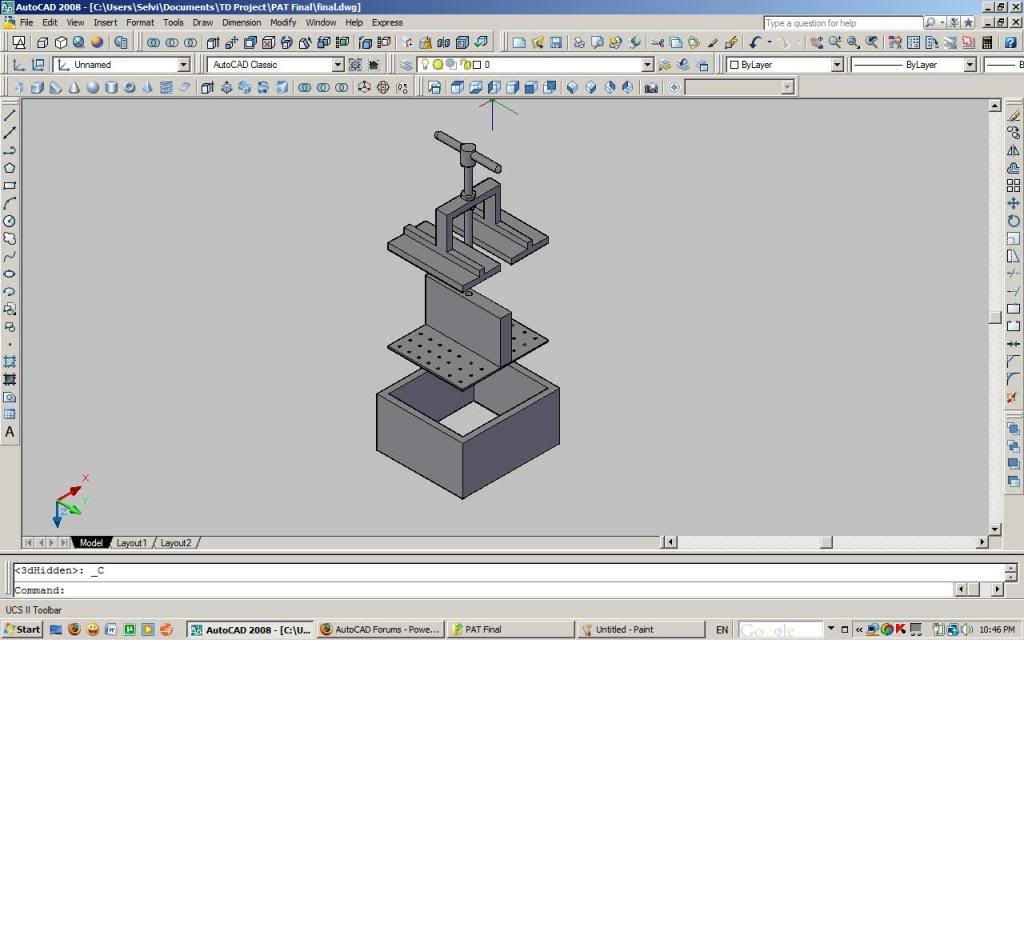Image resolution: width=1024 pixels, height=927 pixels.
Task: Switch to Untitled - Paint taskbar button
Action: 641,629
